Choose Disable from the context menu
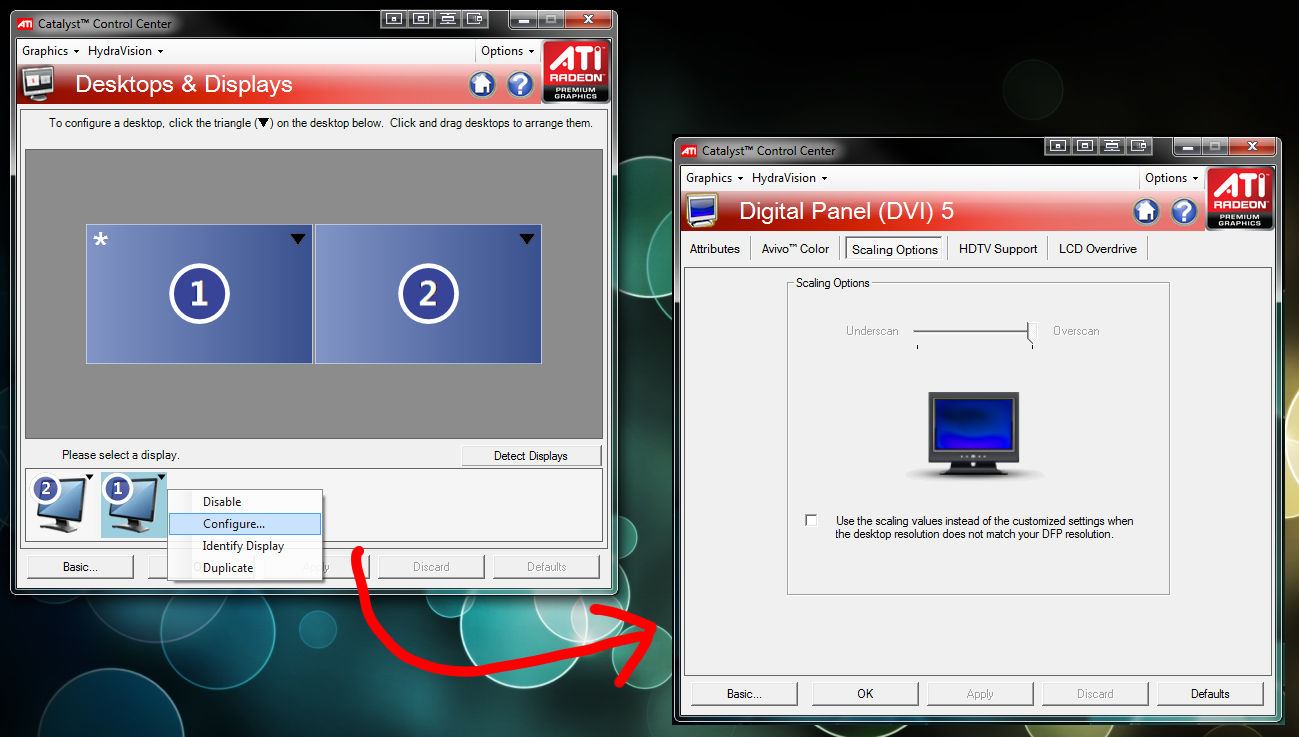Viewport: 1299px width, 737px height. pos(246,502)
